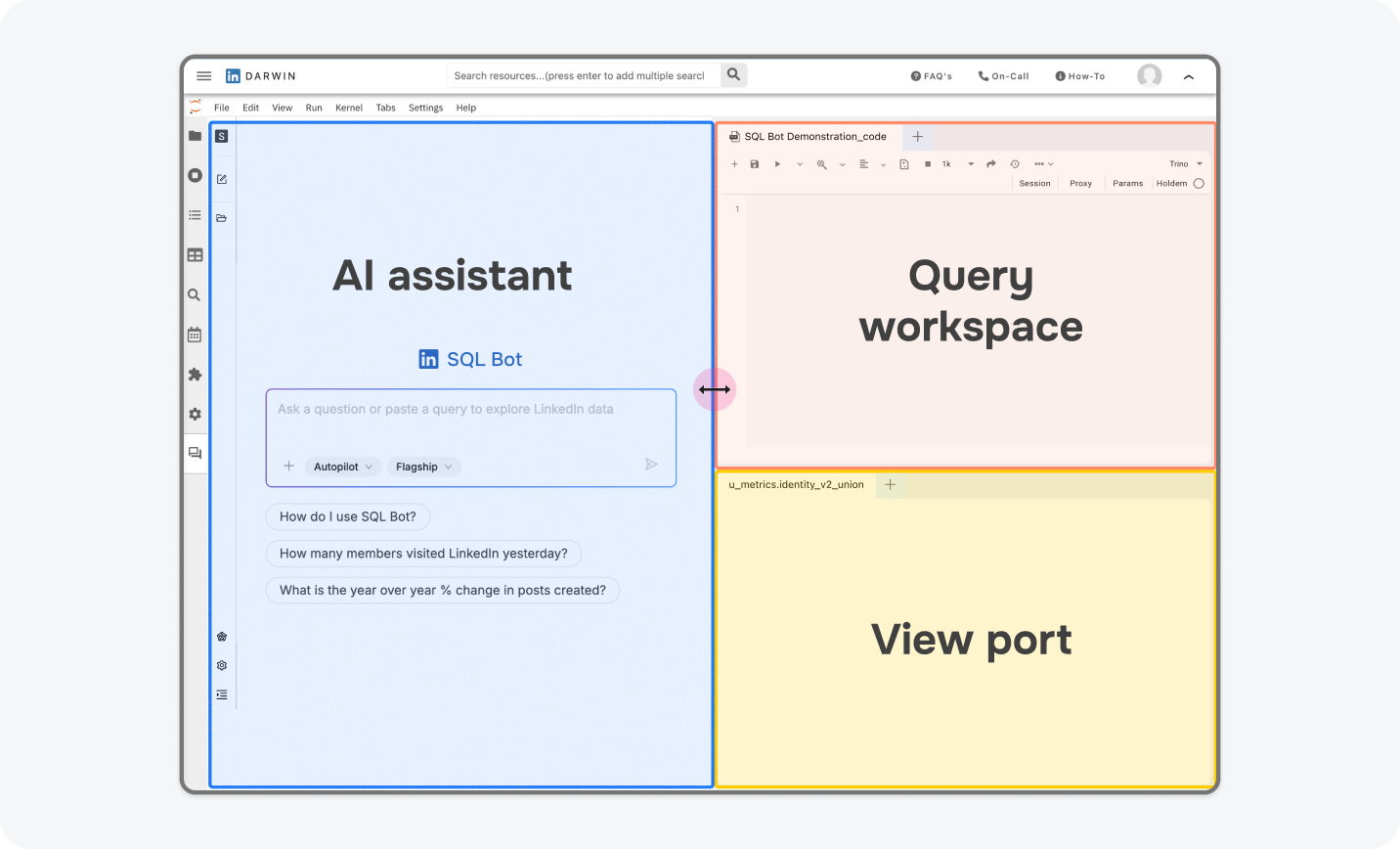
Task: Expand the more options ellipsis dropdown
Action: coord(1044,164)
